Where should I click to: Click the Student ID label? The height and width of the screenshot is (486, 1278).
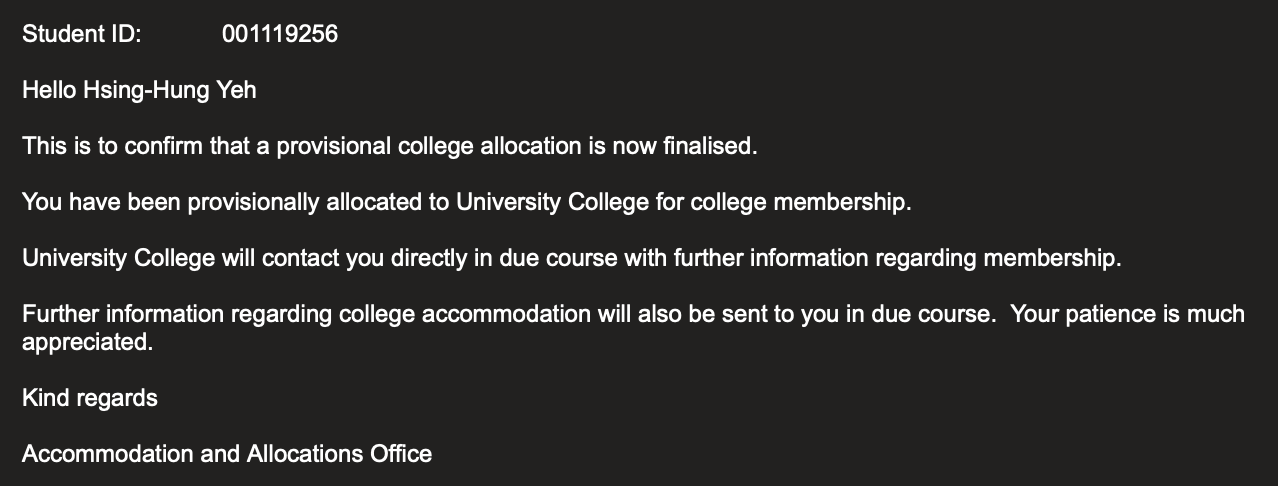point(82,35)
